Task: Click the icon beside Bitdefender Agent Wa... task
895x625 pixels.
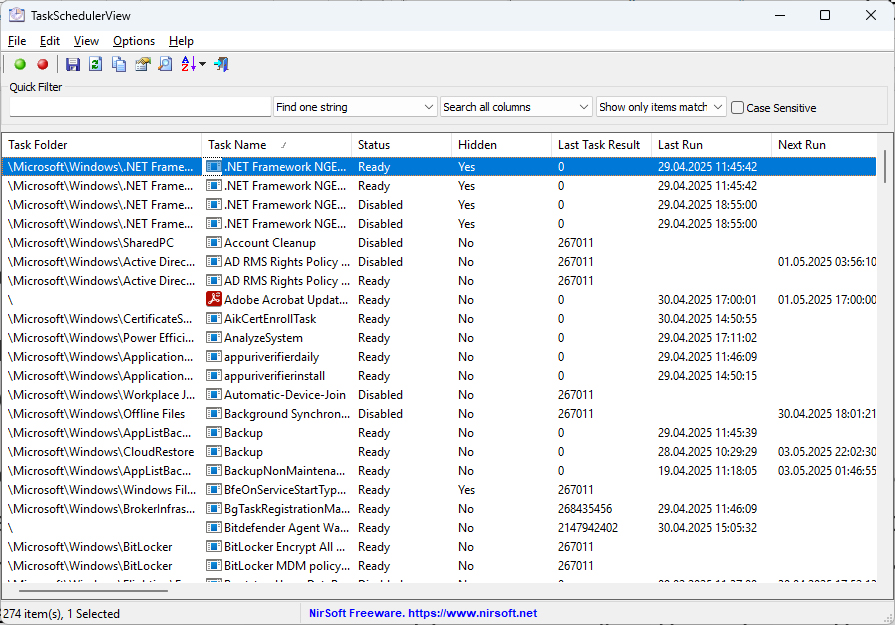Action: (214, 528)
